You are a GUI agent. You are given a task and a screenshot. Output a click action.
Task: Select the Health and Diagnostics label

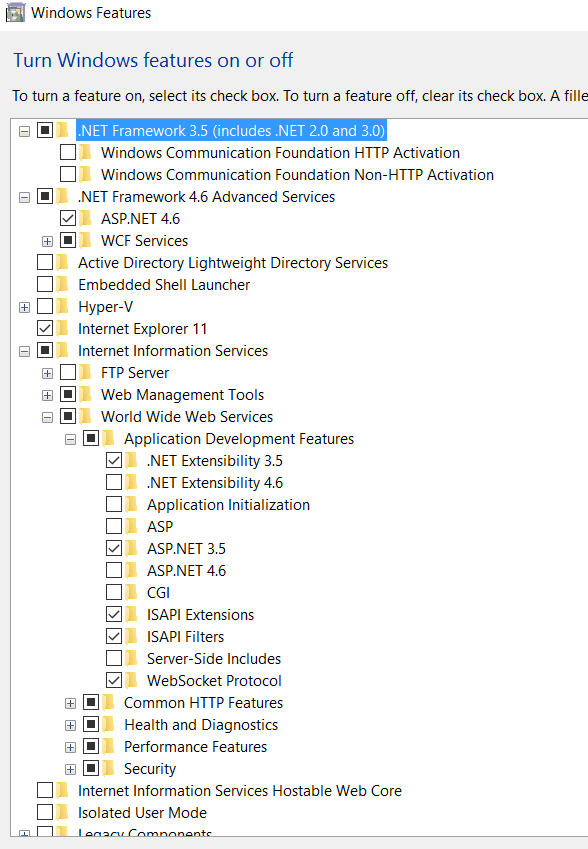coord(201,724)
